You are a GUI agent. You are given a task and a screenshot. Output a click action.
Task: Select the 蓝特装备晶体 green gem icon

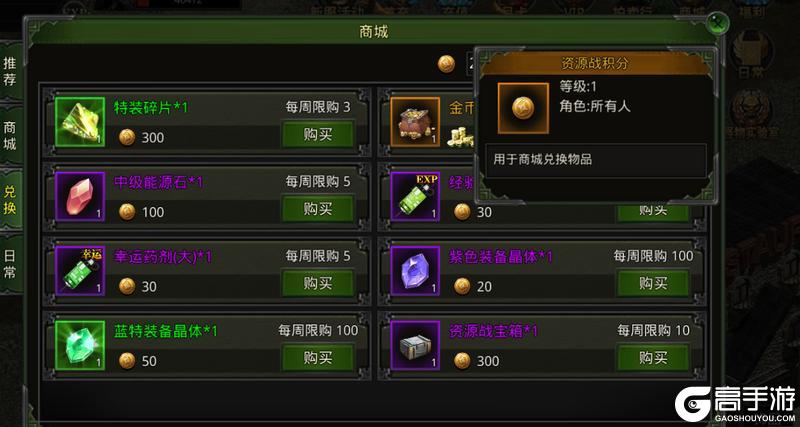point(80,345)
